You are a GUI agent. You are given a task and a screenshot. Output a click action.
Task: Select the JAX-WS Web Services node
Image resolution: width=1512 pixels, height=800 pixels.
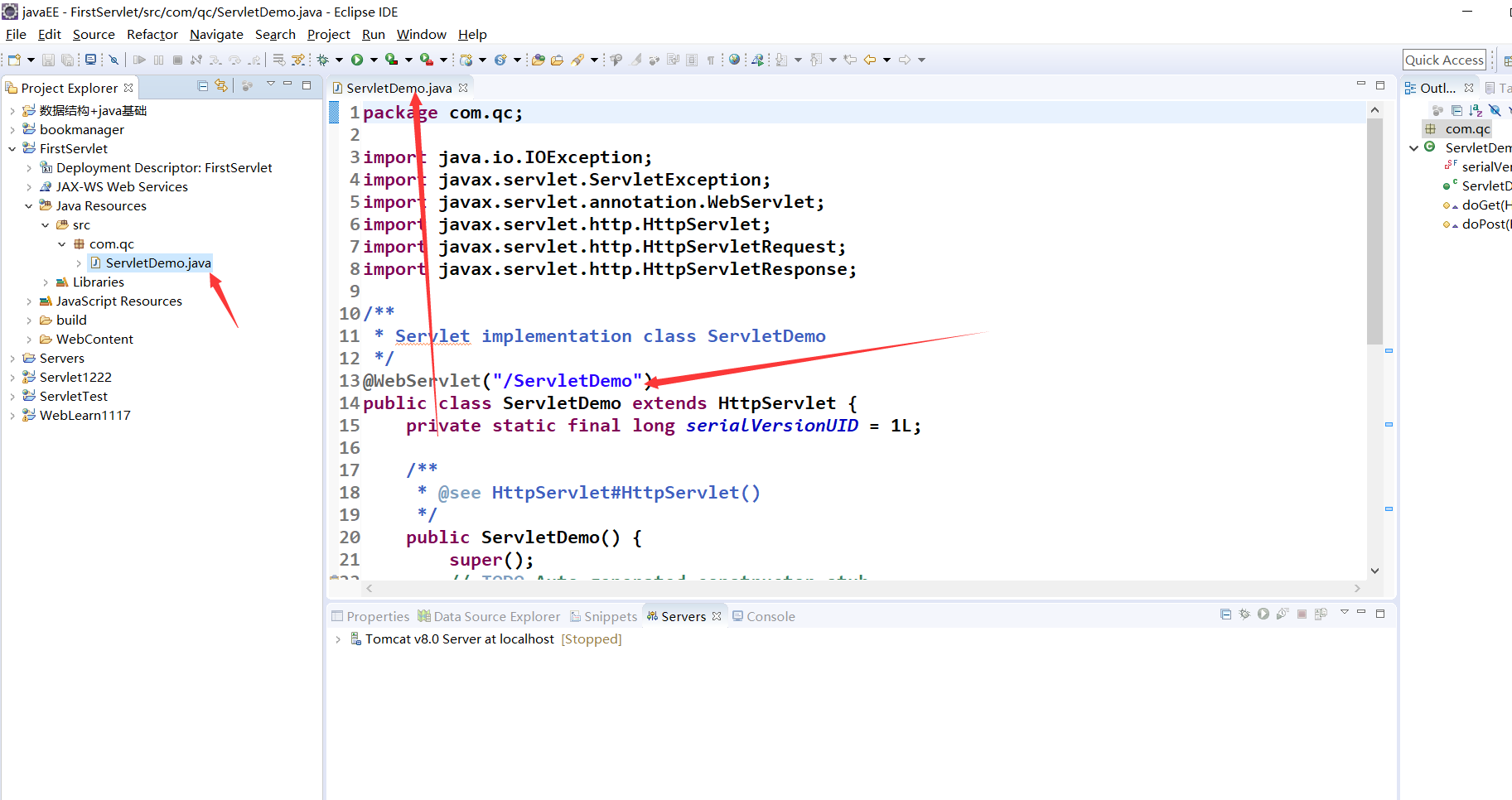(x=122, y=187)
